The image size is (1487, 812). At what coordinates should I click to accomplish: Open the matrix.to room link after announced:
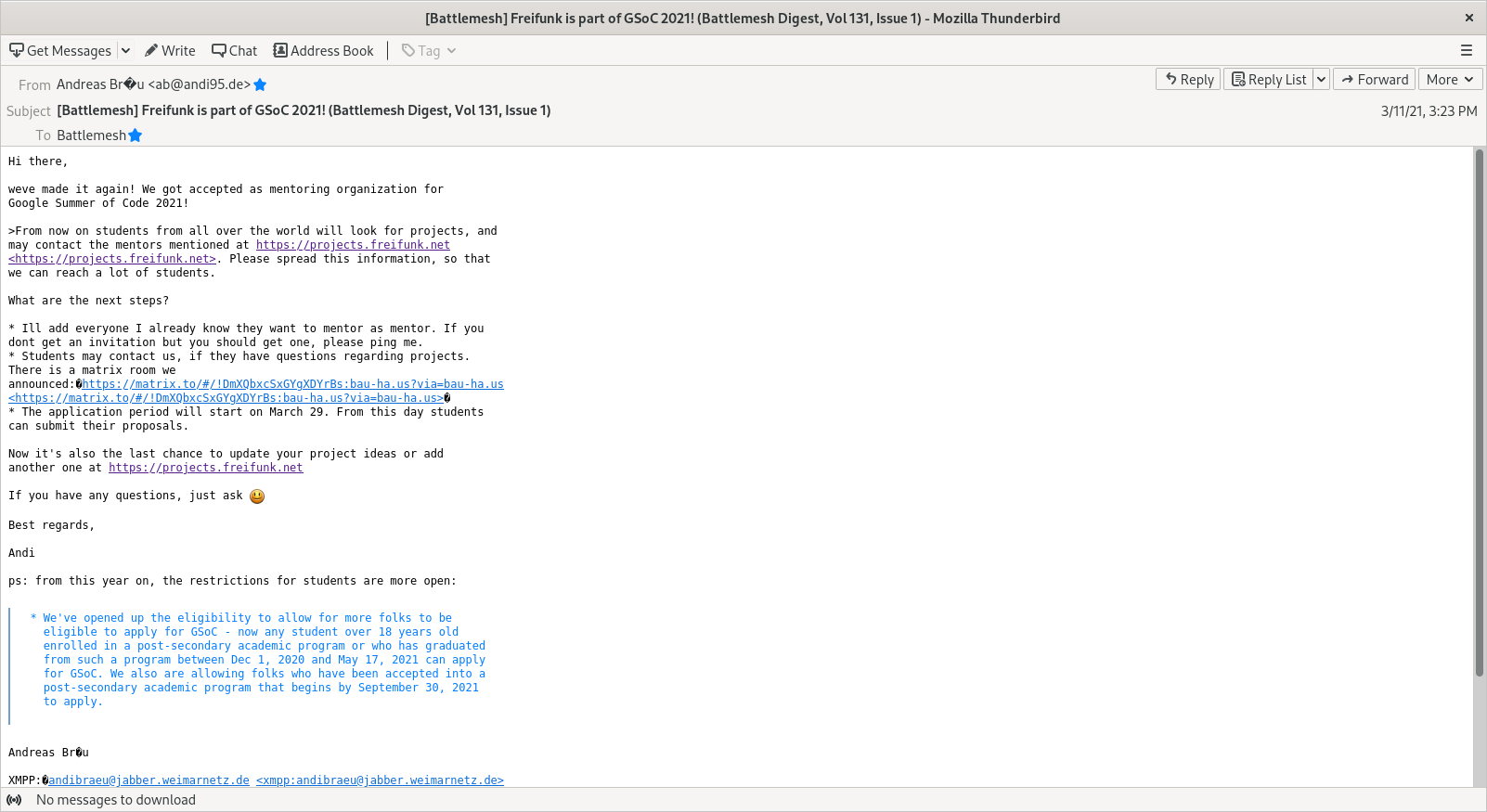[x=292, y=384]
